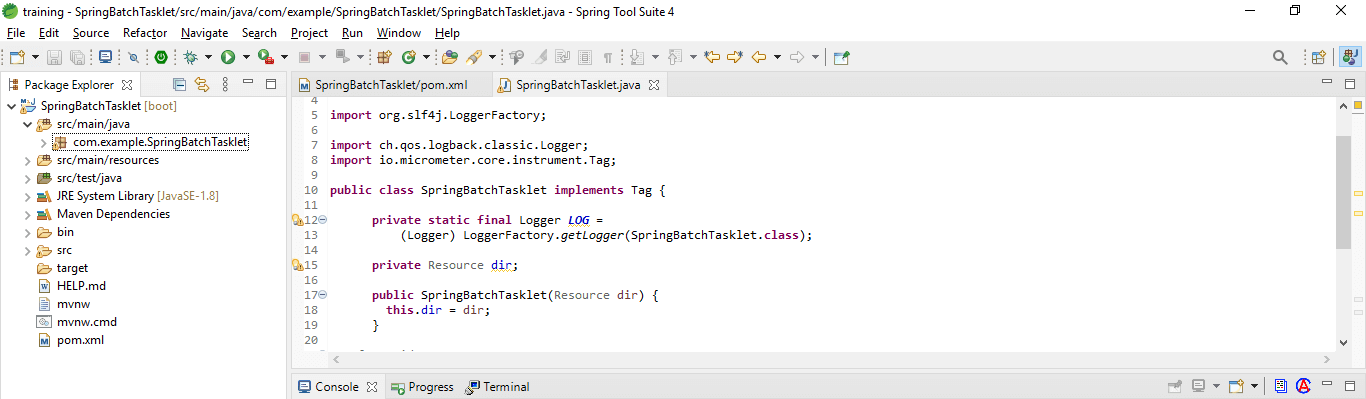The width and height of the screenshot is (1366, 399).
Task: Expand com.example.SpringBatchTasklet package
Action: coord(43,142)
